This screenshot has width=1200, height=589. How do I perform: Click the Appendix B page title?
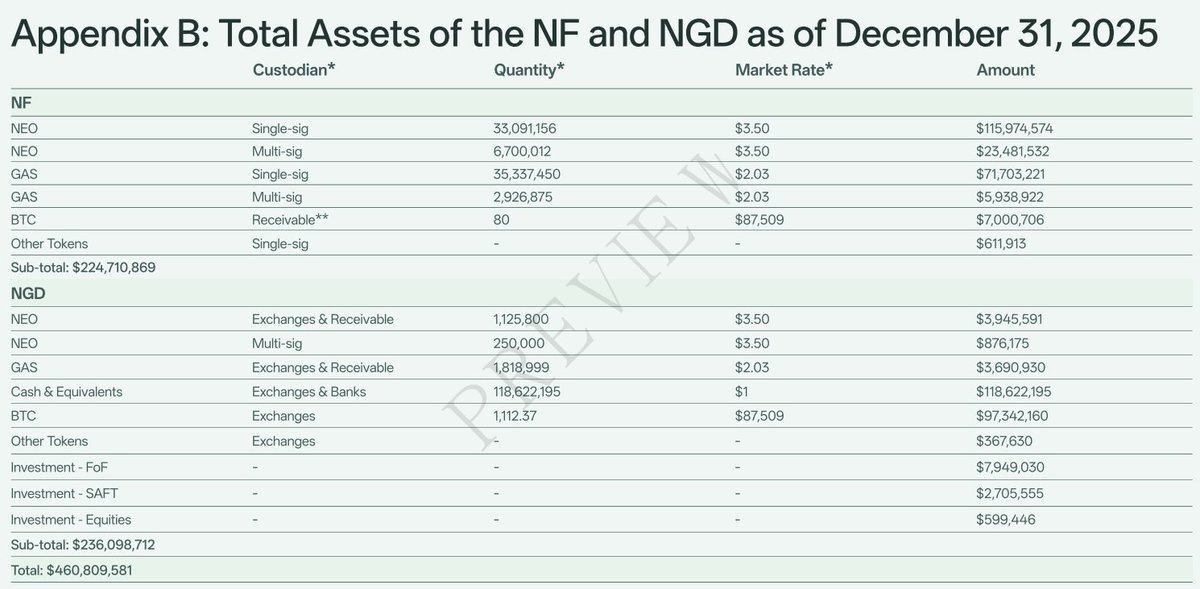tap(584, 32)
